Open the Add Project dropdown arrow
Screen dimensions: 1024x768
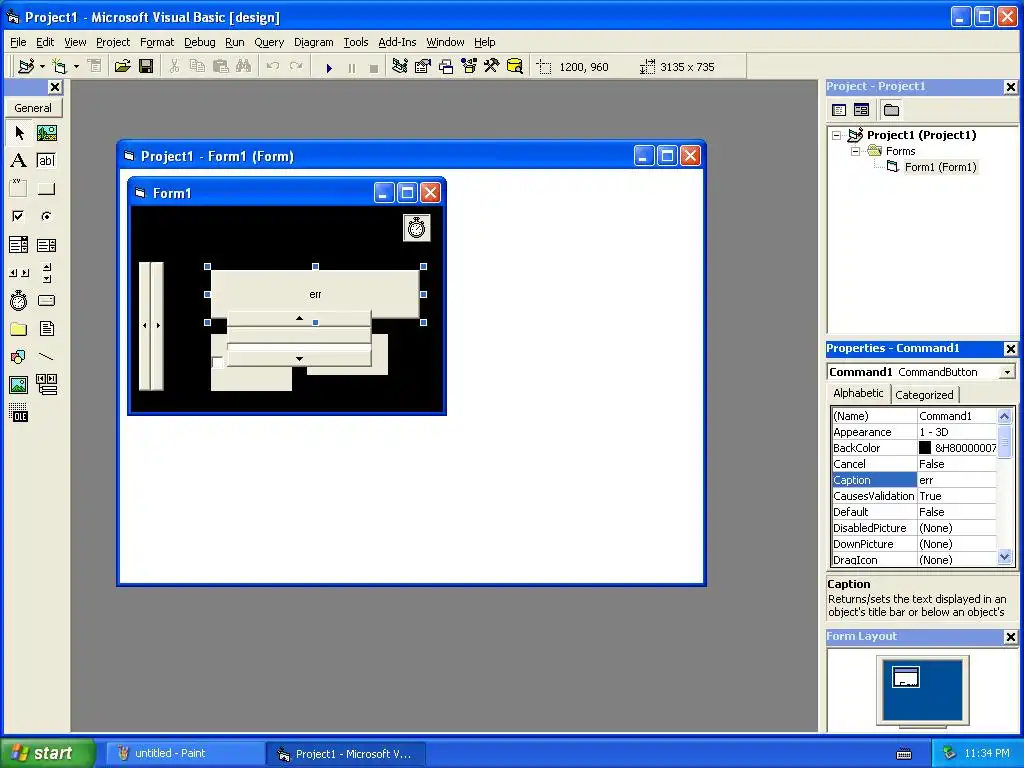pyautogui.click(x=42, y=67)
